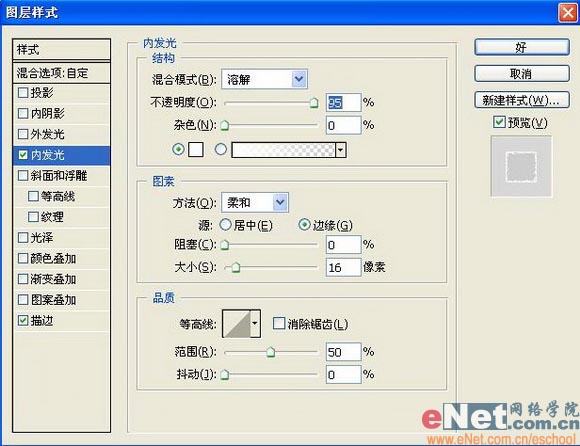Click the 阻塞 choke slider handle
Viewport: 580px width, 446px height.
tap(225, 245)
